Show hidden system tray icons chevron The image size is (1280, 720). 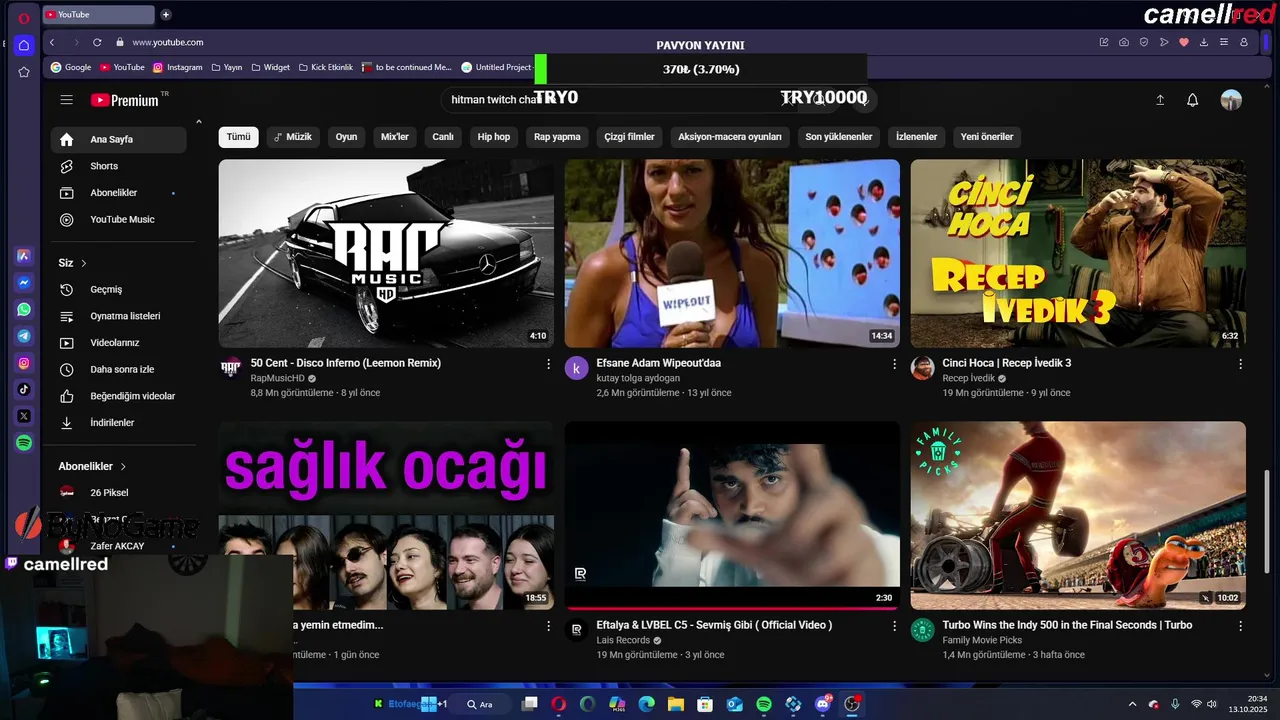1132,704
